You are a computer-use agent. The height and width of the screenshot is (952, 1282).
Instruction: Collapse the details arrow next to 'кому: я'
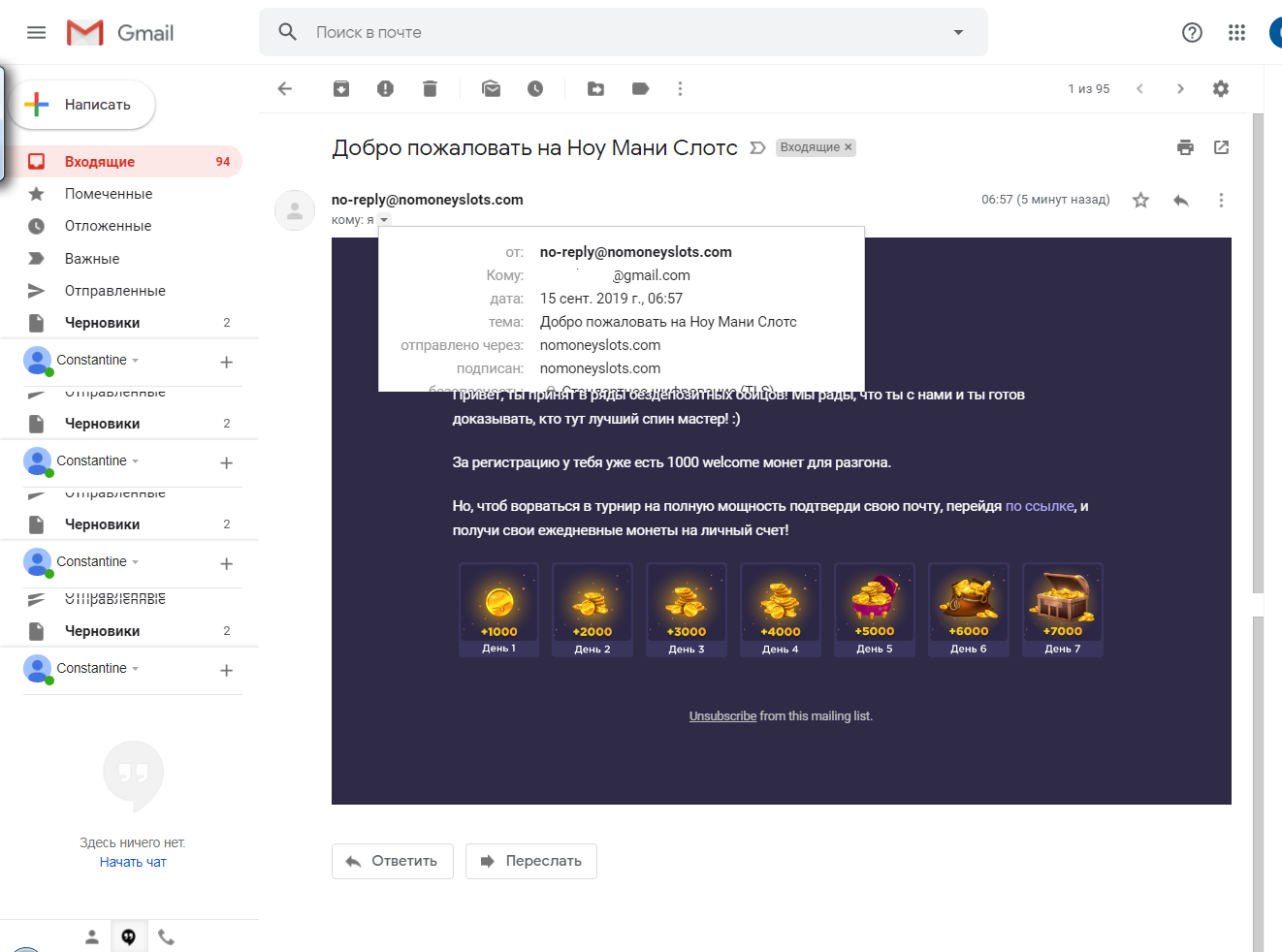pyautogui.click(x=384, y=220)
